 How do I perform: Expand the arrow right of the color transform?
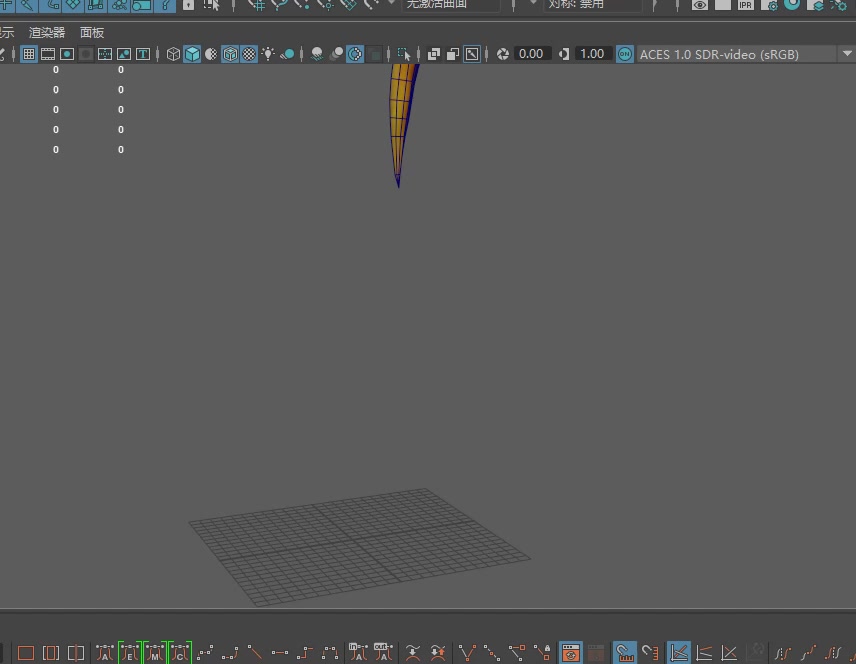(x=848, y=54)
